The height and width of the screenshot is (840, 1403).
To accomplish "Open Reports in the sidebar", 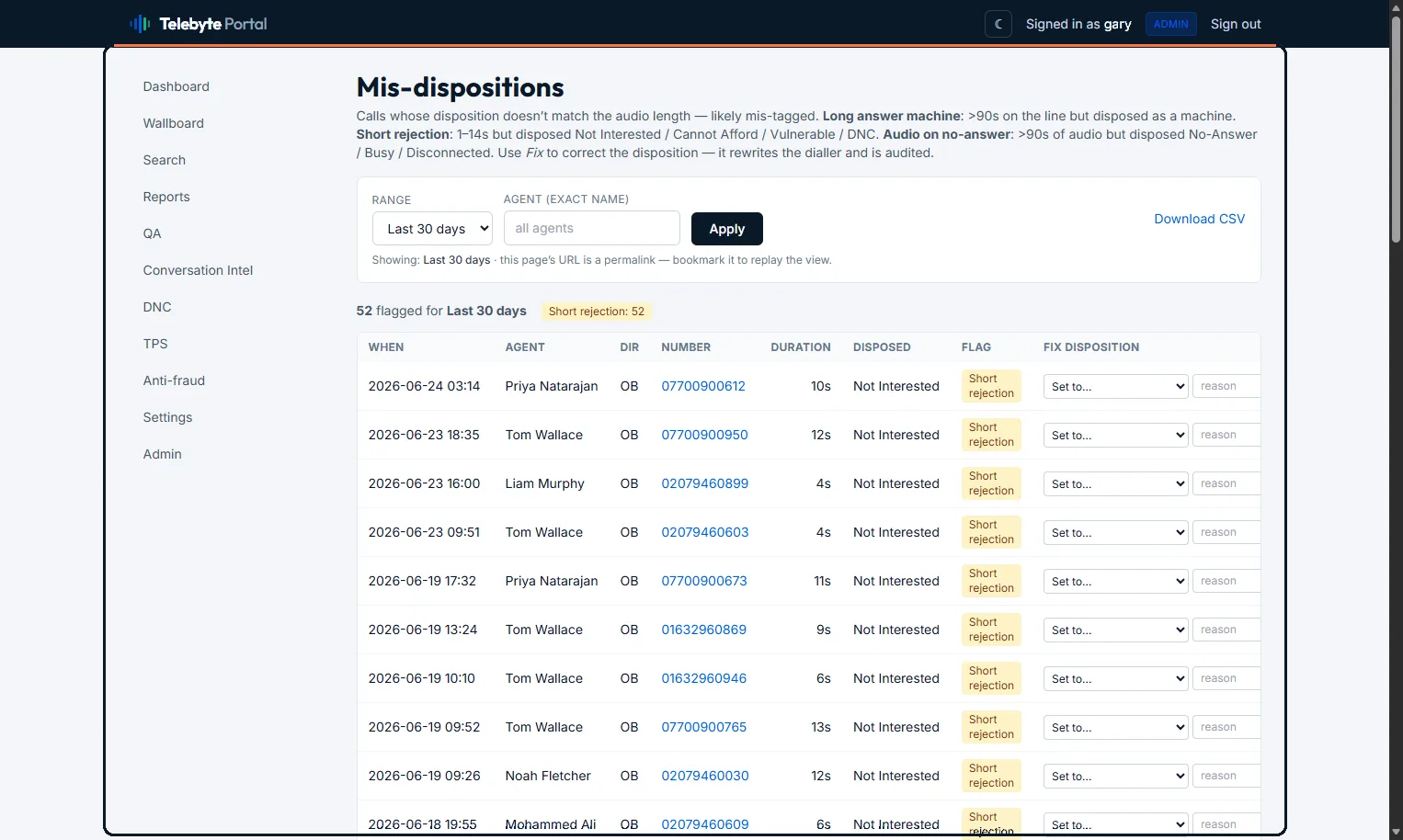I will click(x=166, y=197).
